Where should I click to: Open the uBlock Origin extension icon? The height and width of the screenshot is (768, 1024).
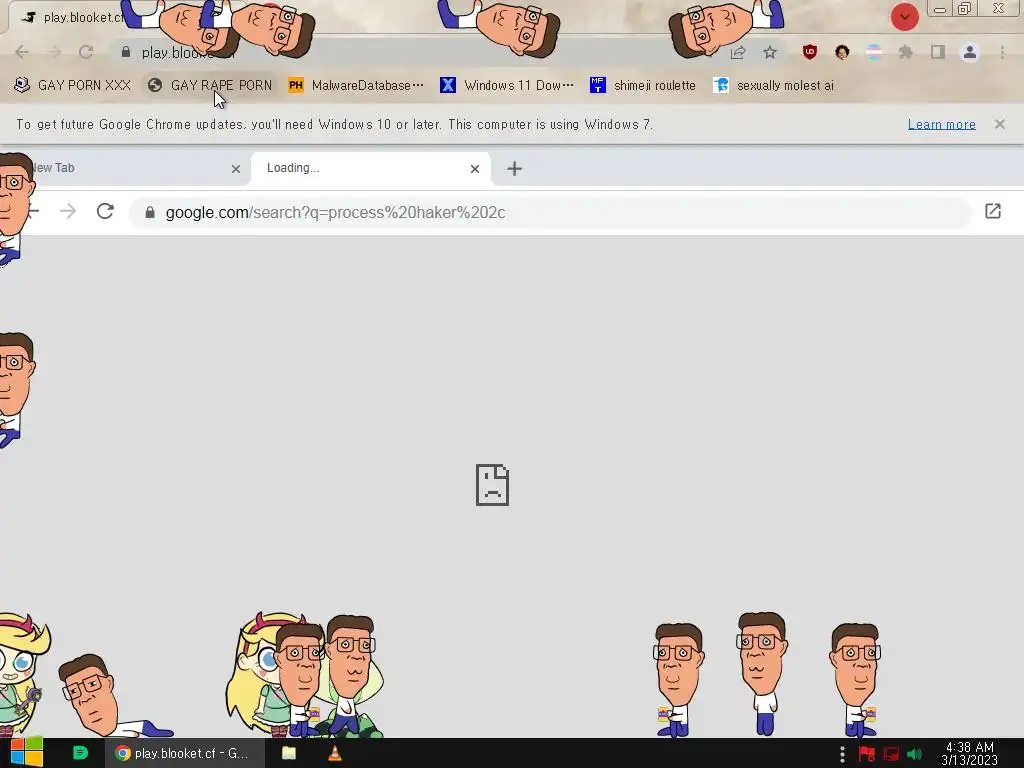[810, 52]
